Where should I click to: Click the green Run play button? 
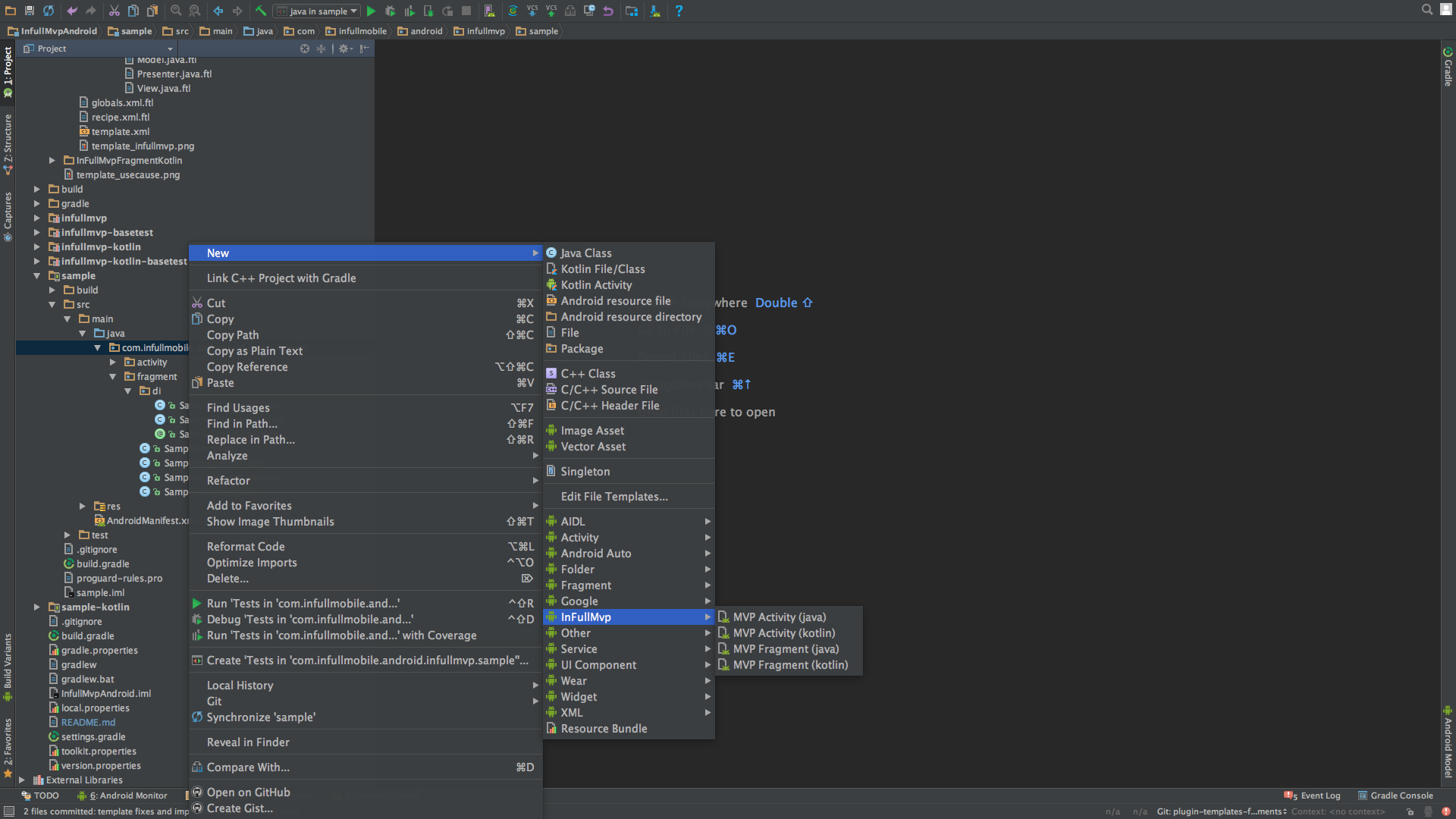pos(372,11)
